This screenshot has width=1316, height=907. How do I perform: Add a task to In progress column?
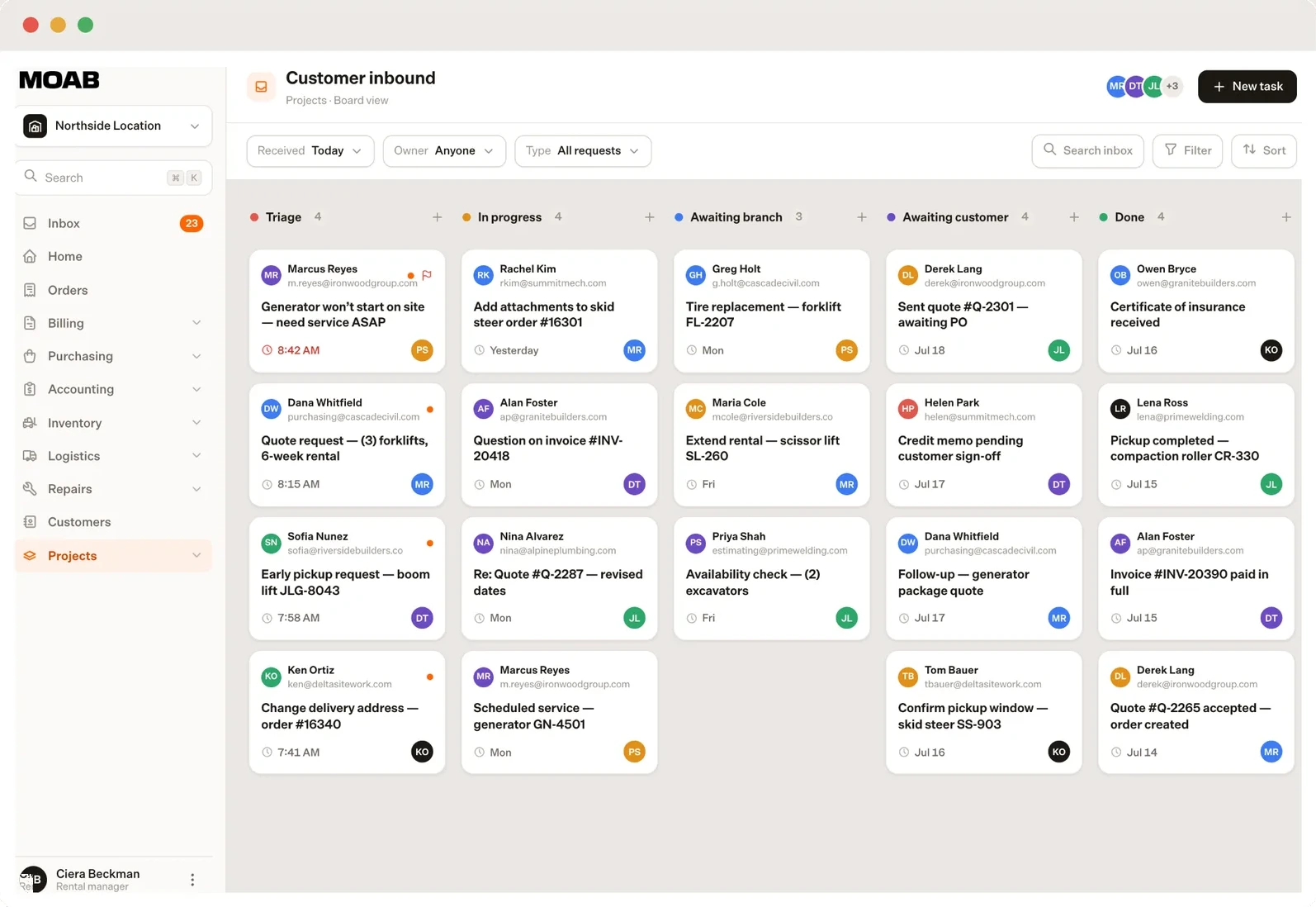pos(649,217)
